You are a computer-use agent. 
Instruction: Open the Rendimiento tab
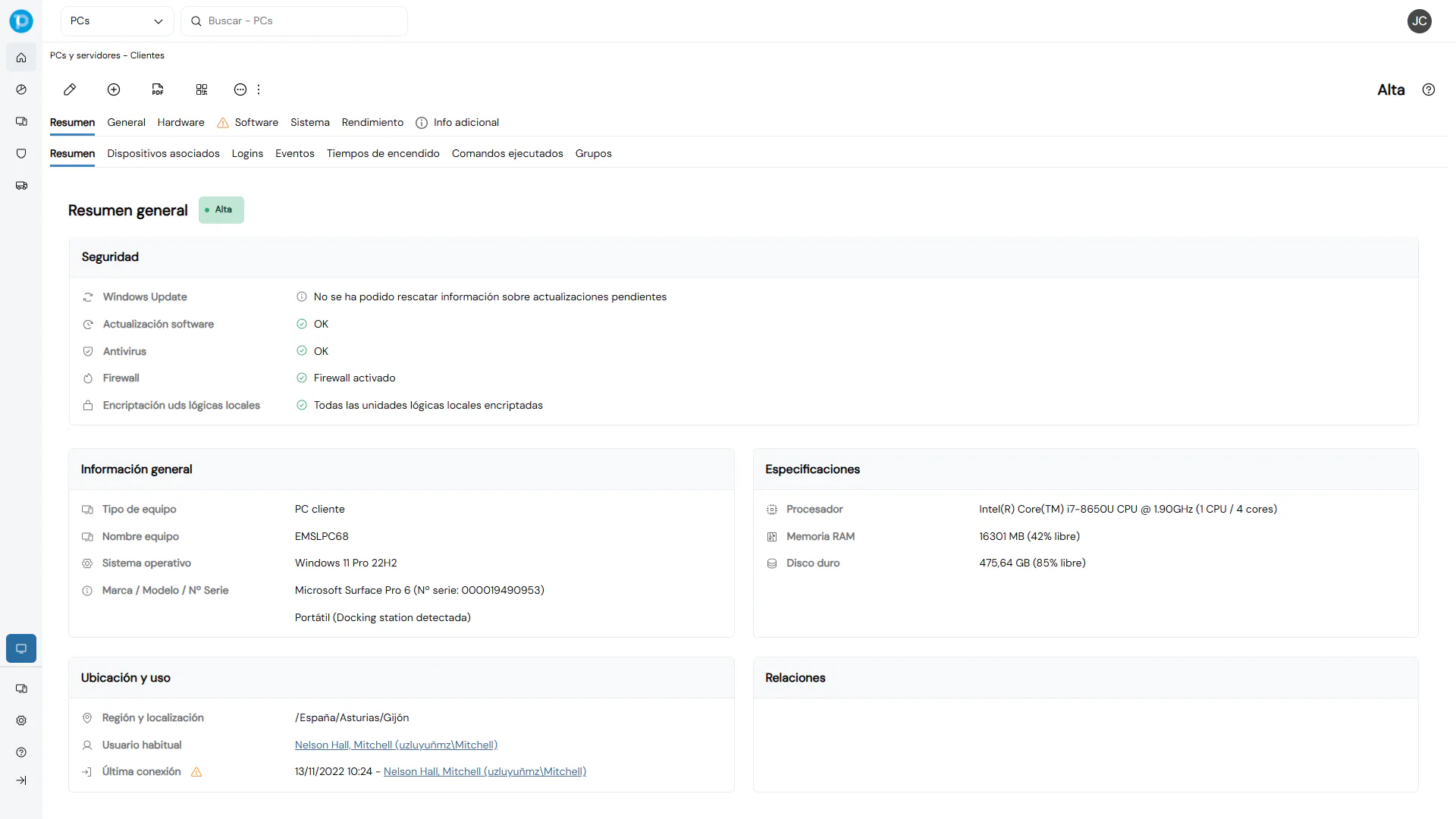[372, 123]
